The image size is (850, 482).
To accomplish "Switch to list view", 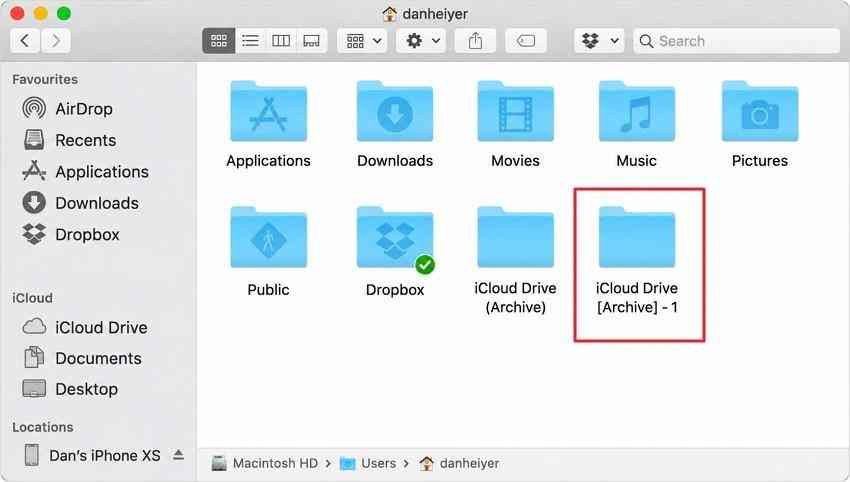I will click(x=250, y=41).
